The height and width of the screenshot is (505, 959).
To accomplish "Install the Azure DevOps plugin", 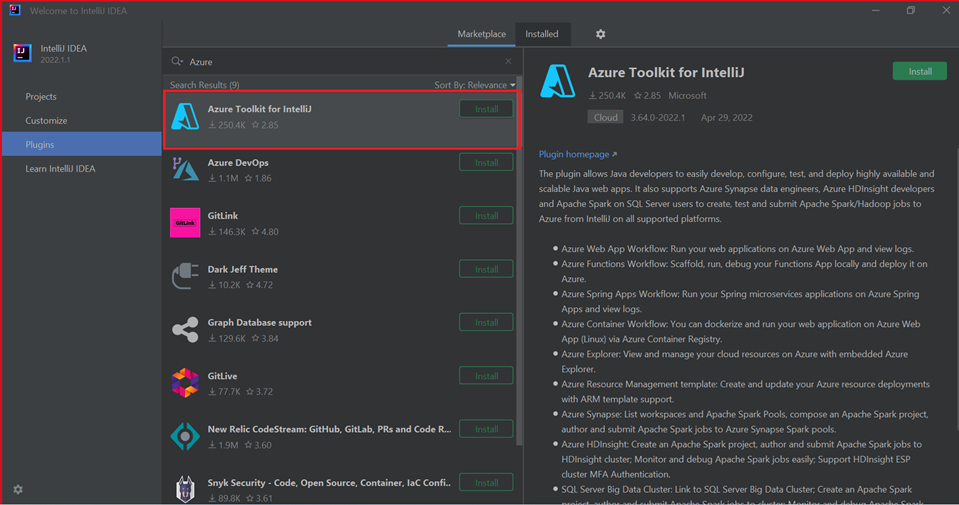I will tap(486, 163).
